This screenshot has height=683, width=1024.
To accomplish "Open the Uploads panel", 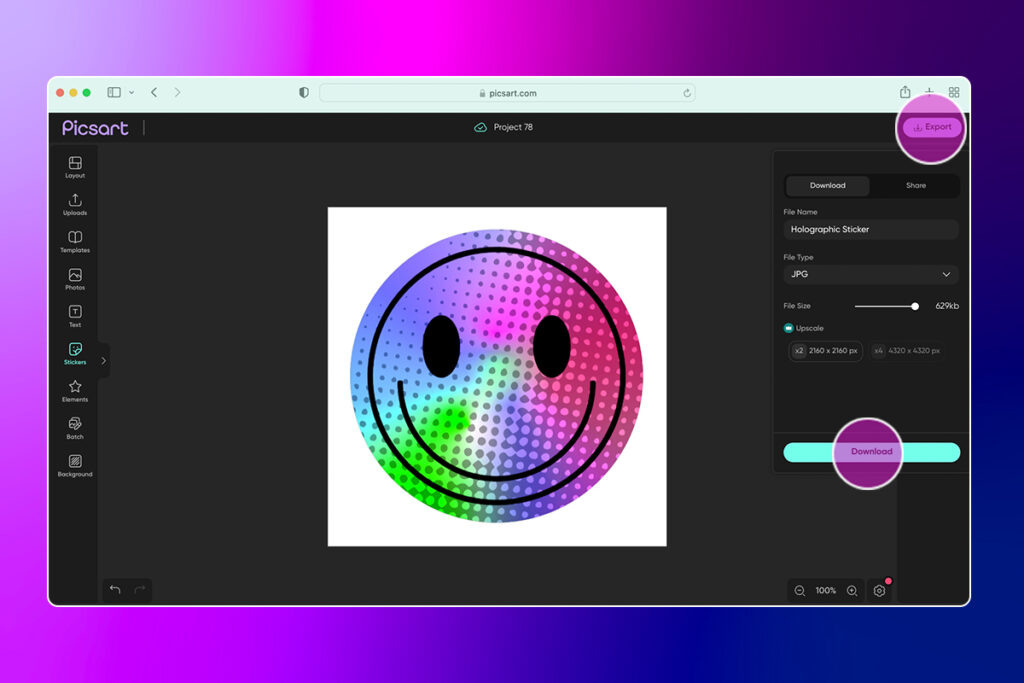I will pyautogui.click(x=74, y=203).
